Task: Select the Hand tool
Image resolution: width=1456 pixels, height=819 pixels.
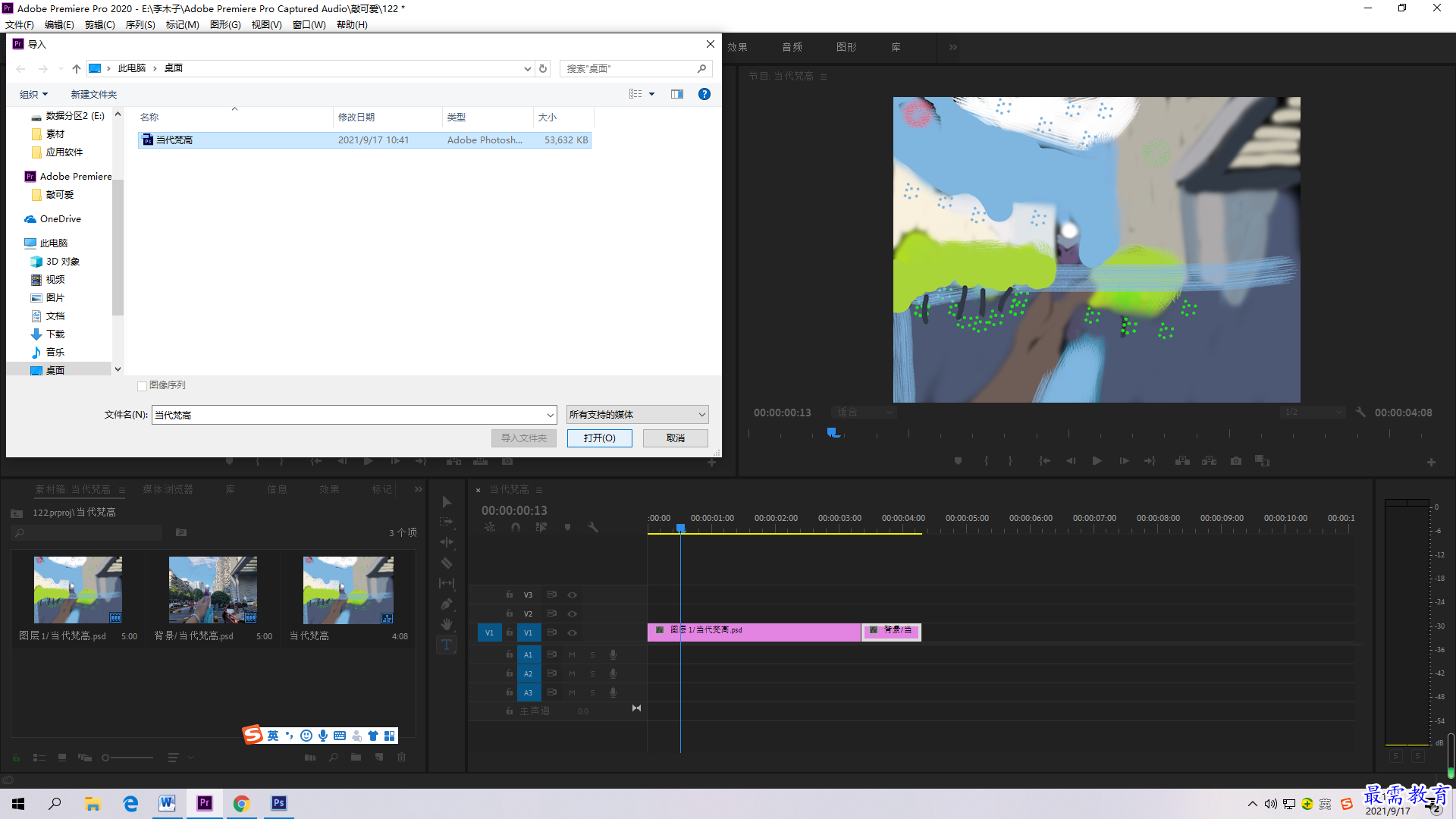Action: (447, 624)
